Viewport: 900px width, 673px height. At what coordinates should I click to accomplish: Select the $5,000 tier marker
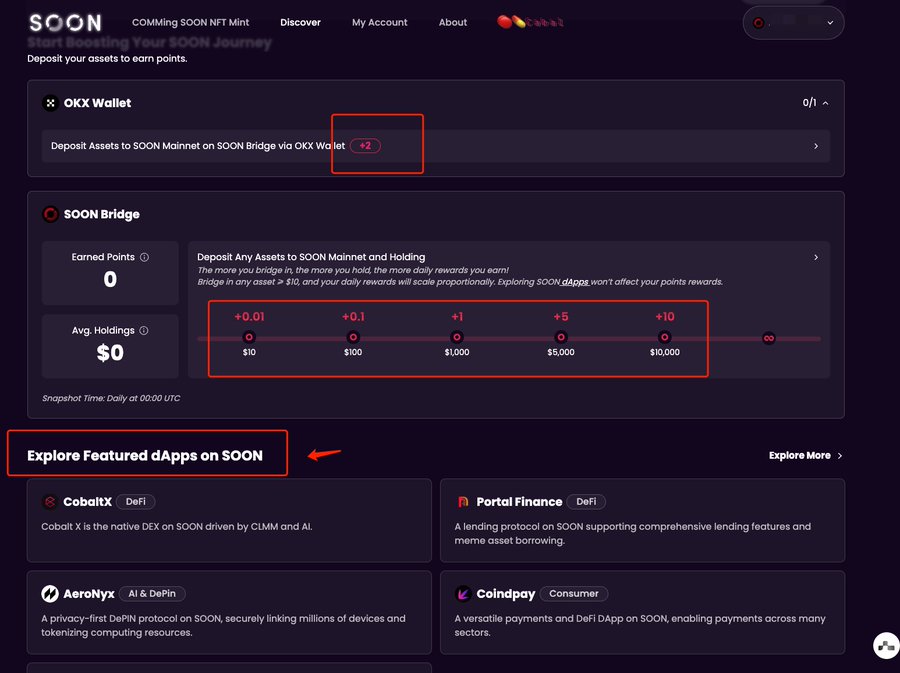tap(561, 337)
